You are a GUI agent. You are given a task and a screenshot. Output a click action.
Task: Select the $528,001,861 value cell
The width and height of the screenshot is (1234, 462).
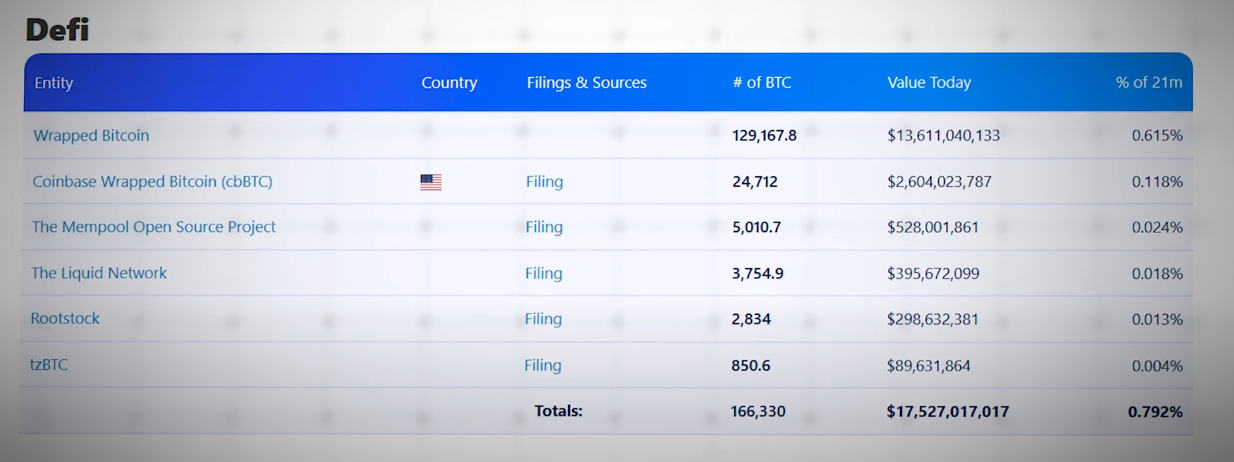tap(933, 227)
